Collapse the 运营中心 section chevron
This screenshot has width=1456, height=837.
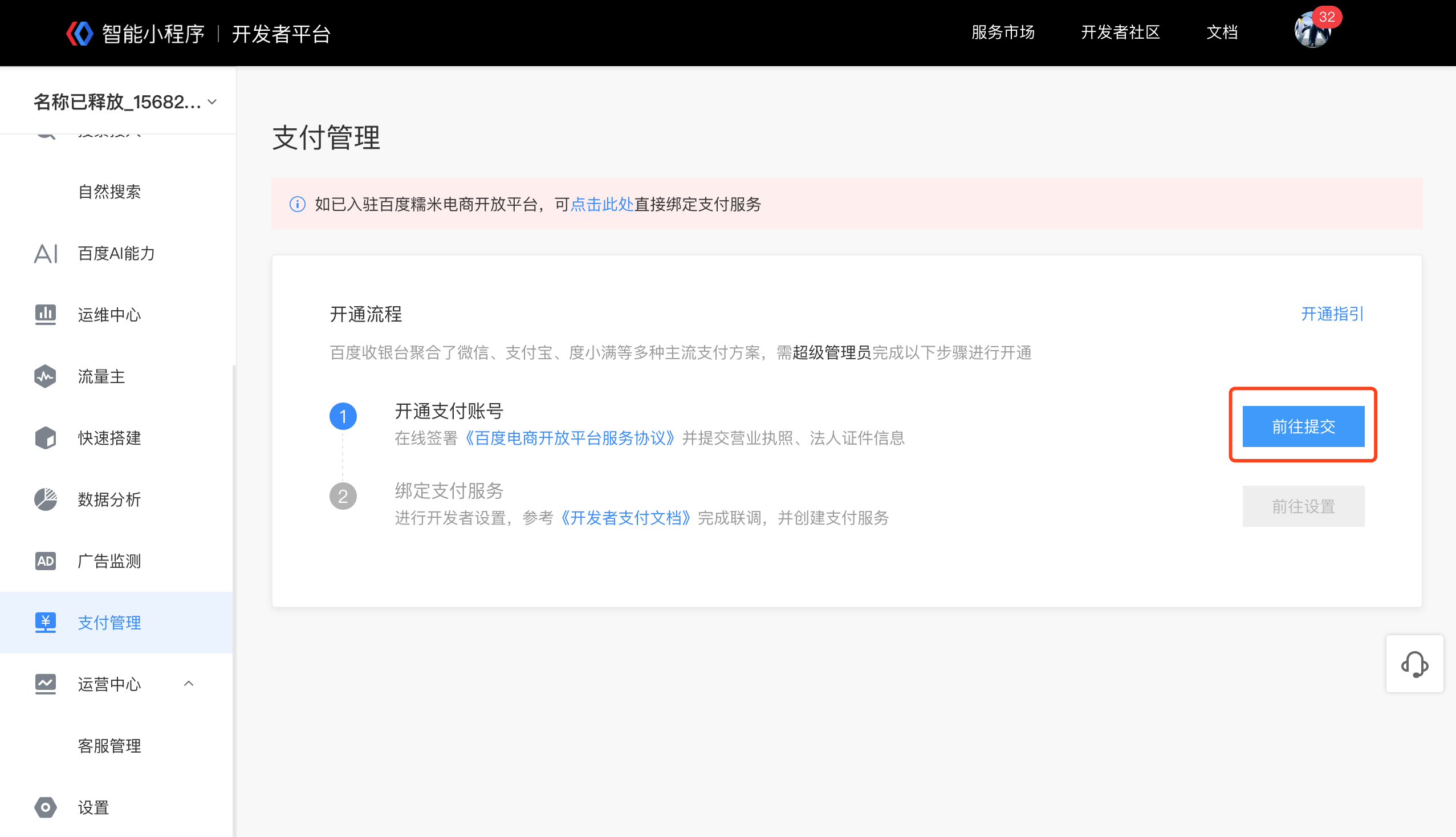[x=189, y=684]
